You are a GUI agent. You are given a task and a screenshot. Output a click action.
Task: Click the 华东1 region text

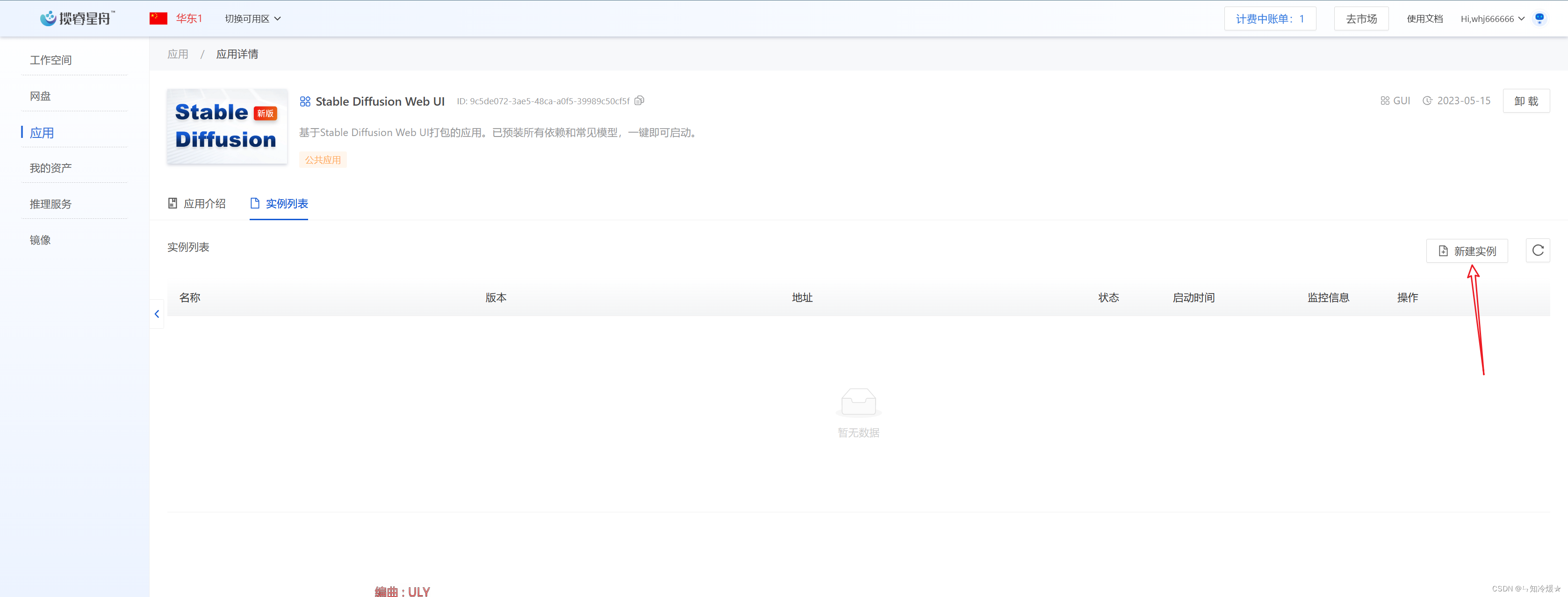point(189,18)
